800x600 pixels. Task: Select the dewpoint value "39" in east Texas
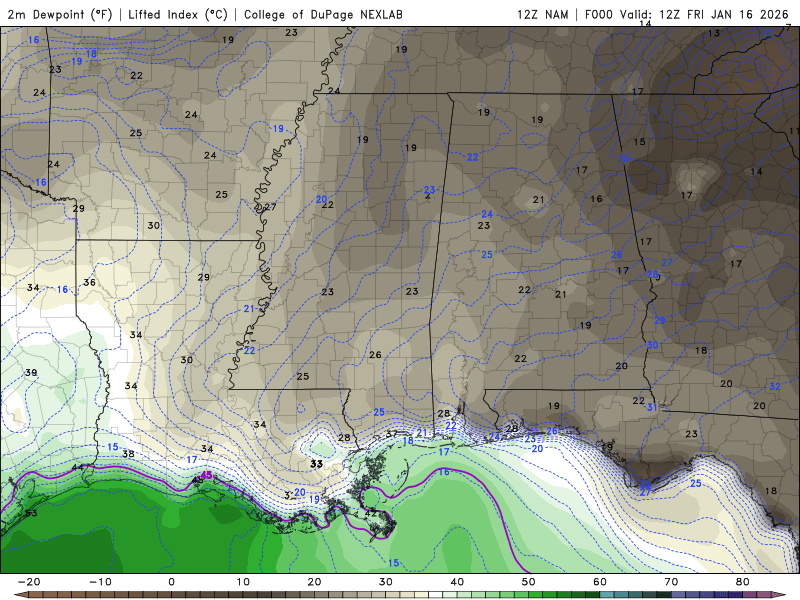(31, 373)
